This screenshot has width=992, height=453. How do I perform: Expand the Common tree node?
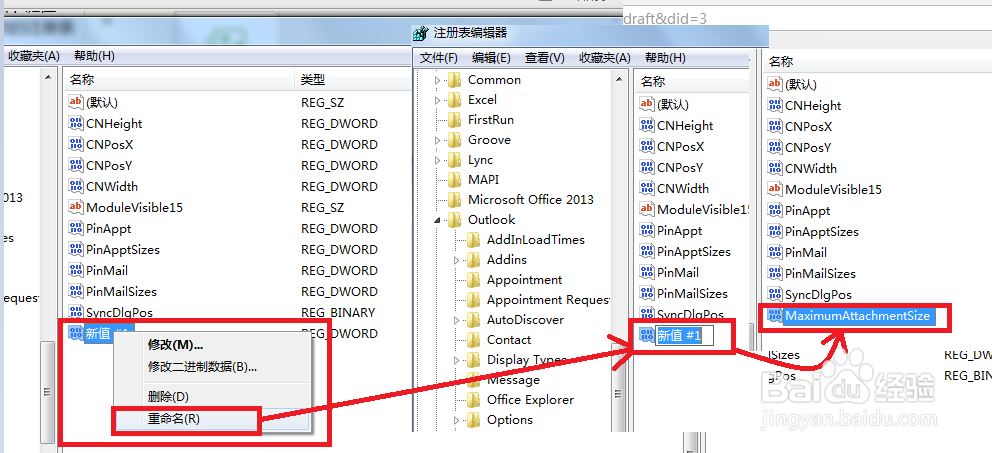pos(437,80)
